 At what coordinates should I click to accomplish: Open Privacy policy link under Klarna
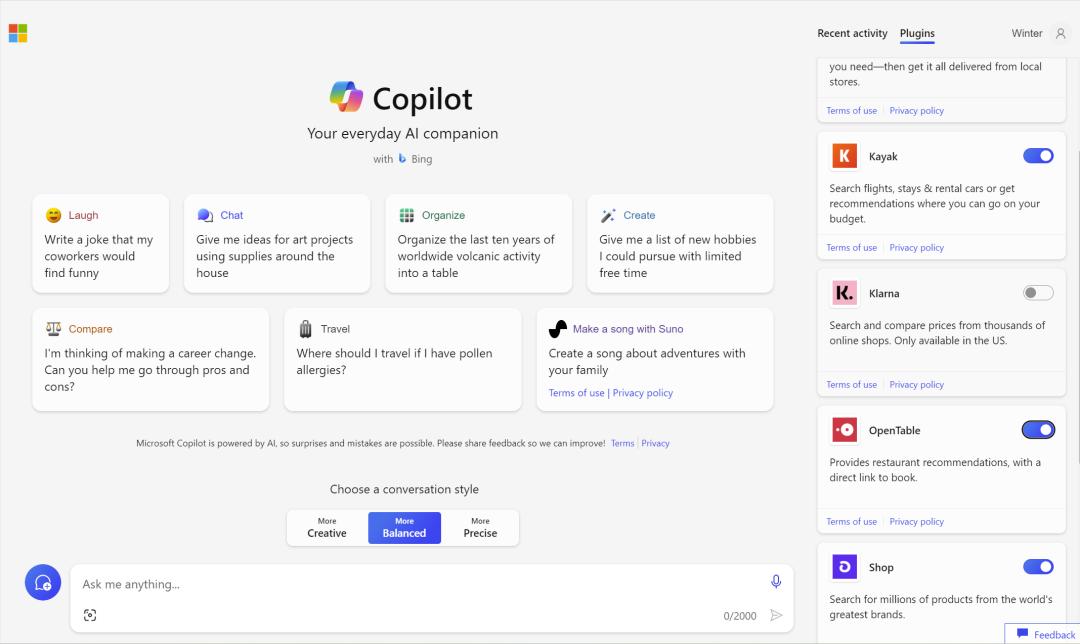coord(916,385)
